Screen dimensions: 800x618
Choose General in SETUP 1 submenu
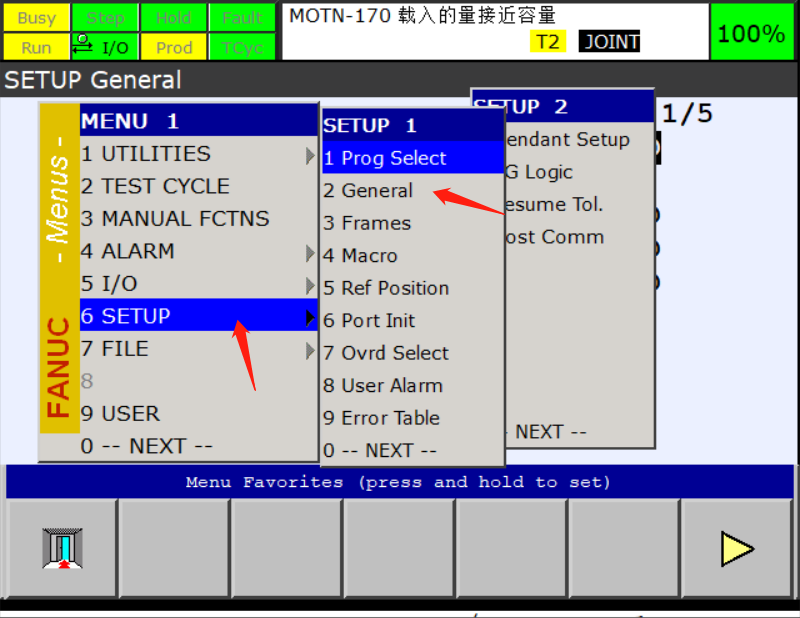[x=413, y=190]
